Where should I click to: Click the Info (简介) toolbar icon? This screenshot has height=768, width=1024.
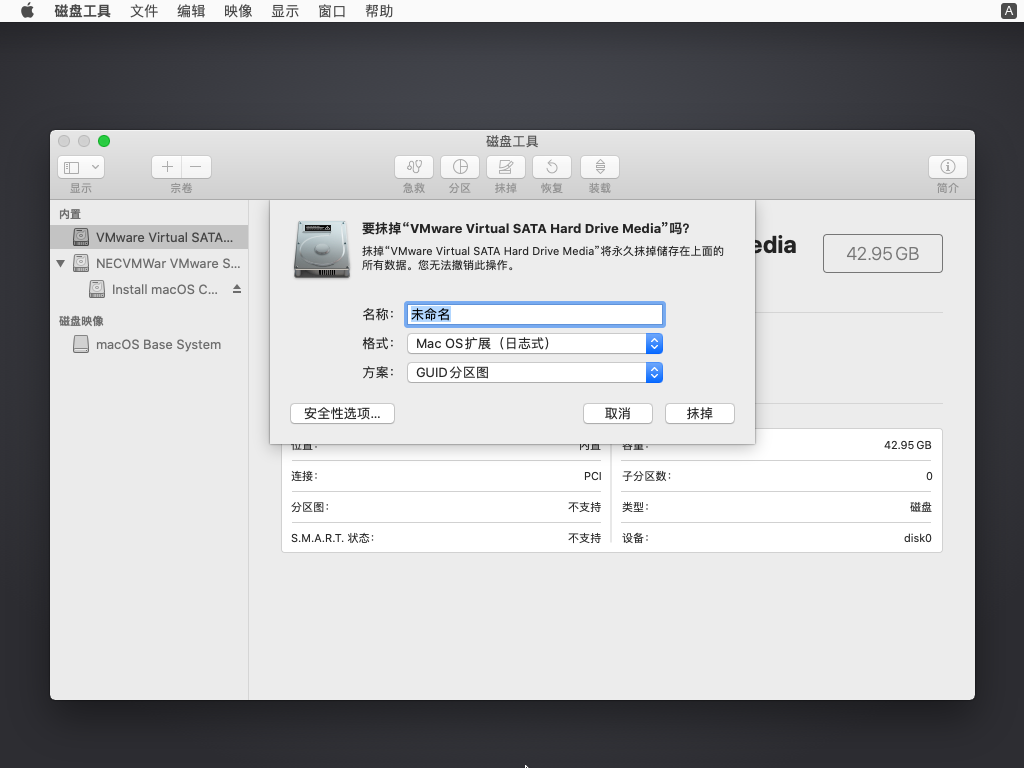[948, 167]
